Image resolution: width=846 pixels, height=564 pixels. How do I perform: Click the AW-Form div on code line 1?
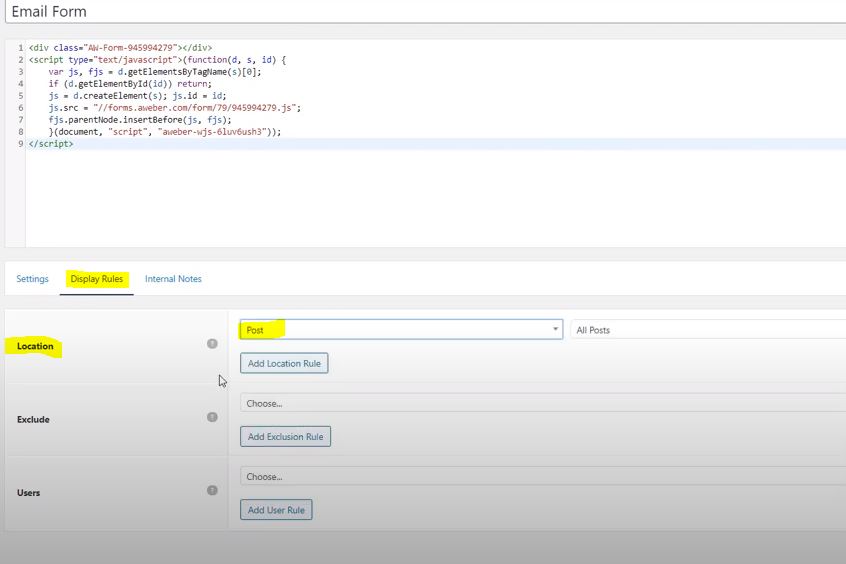click(120, 48)
